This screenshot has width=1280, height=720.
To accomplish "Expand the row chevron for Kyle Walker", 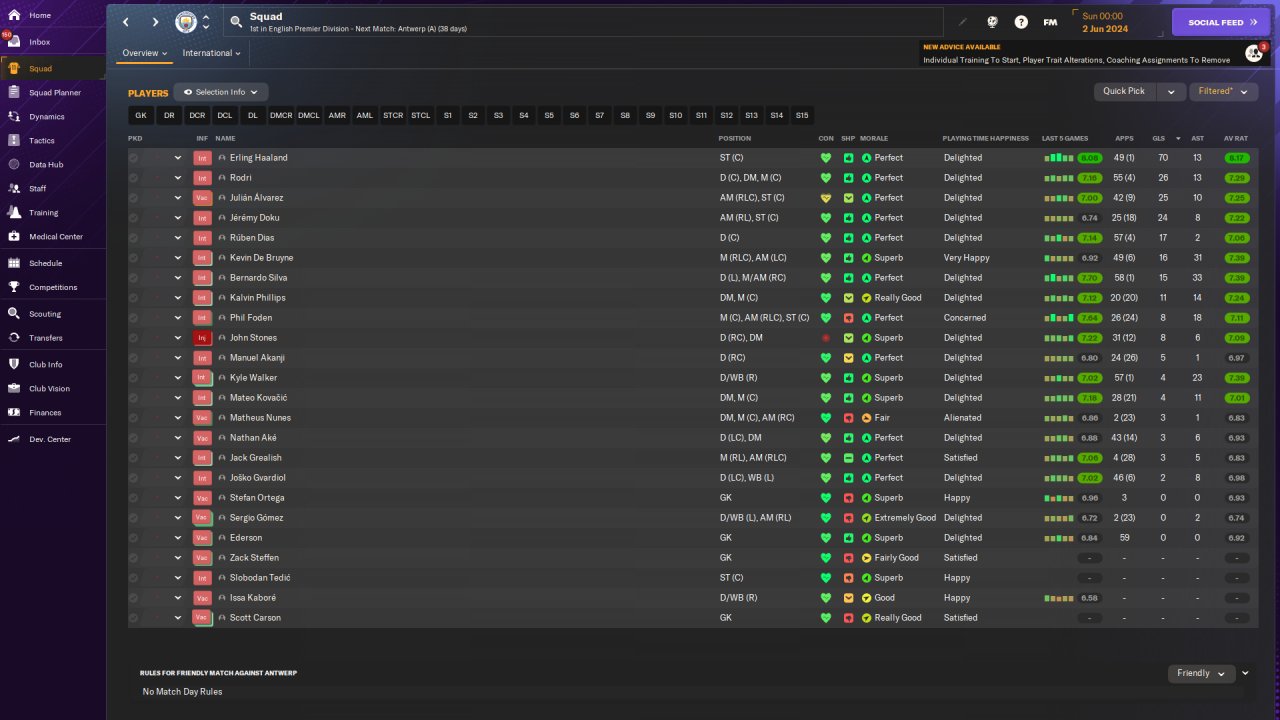I will [x=178, y=378].
